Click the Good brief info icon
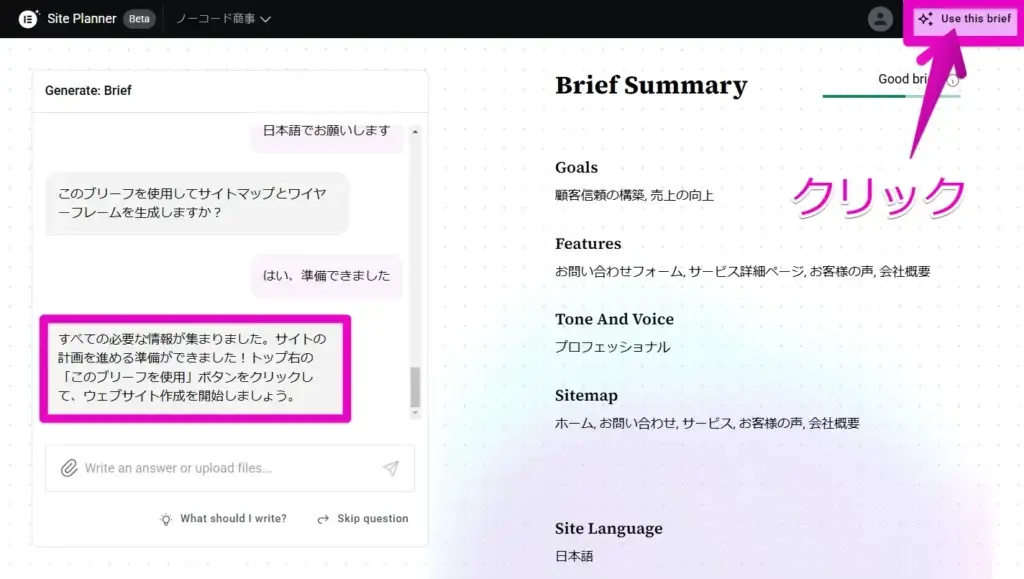The height and width of the screenshot is (579, 1024). tap(953, 80)
